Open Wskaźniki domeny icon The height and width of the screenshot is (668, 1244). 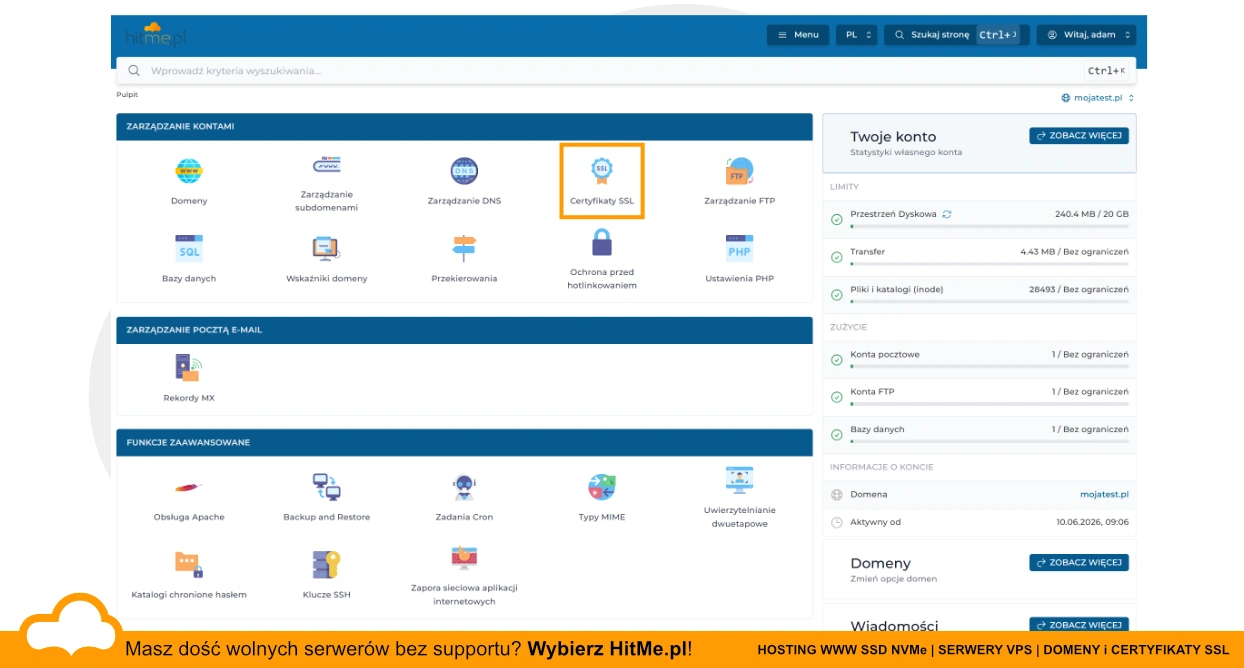coord(326,248)
